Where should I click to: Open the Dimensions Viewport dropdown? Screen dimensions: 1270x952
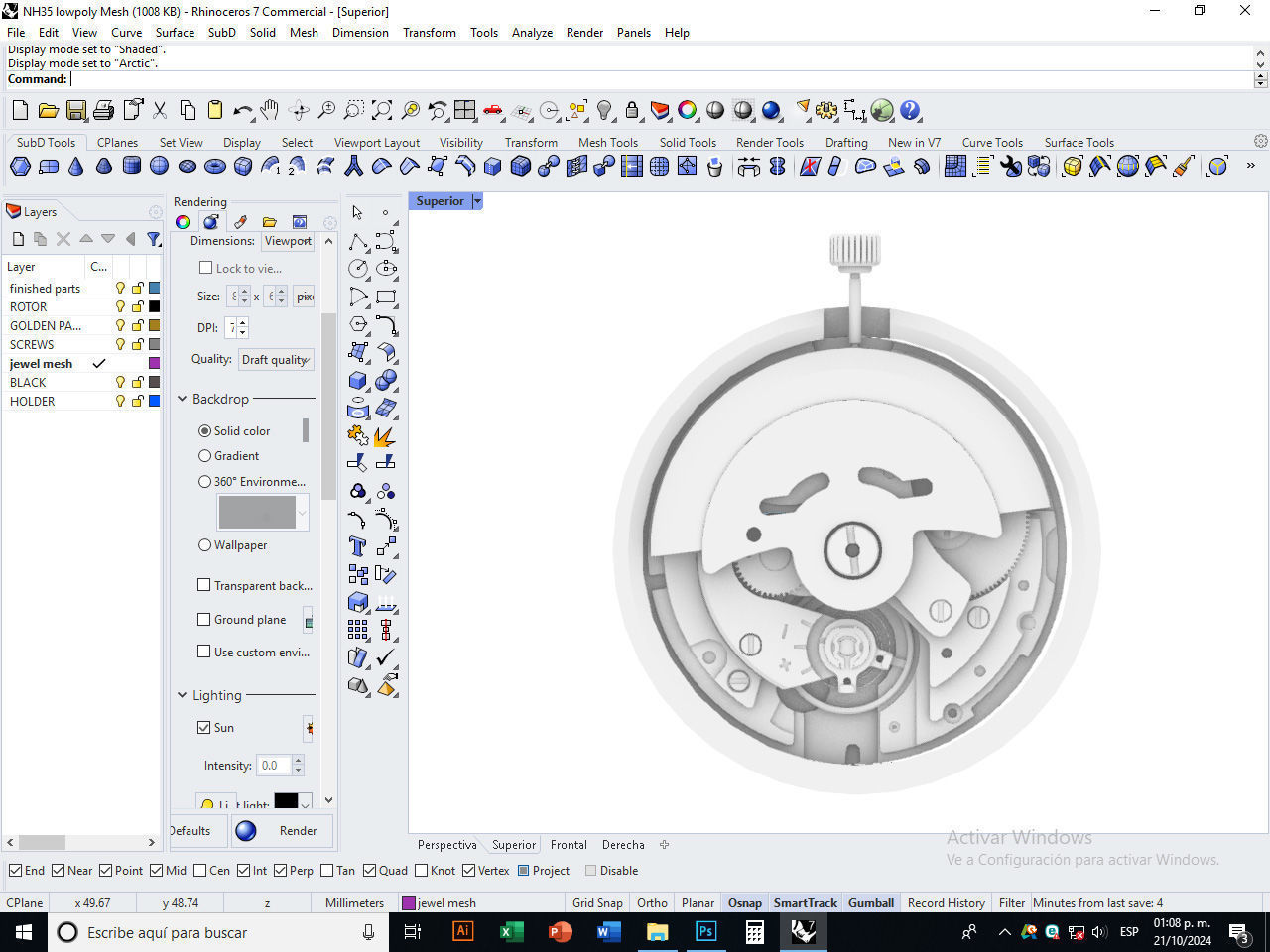tap(288, 241)
